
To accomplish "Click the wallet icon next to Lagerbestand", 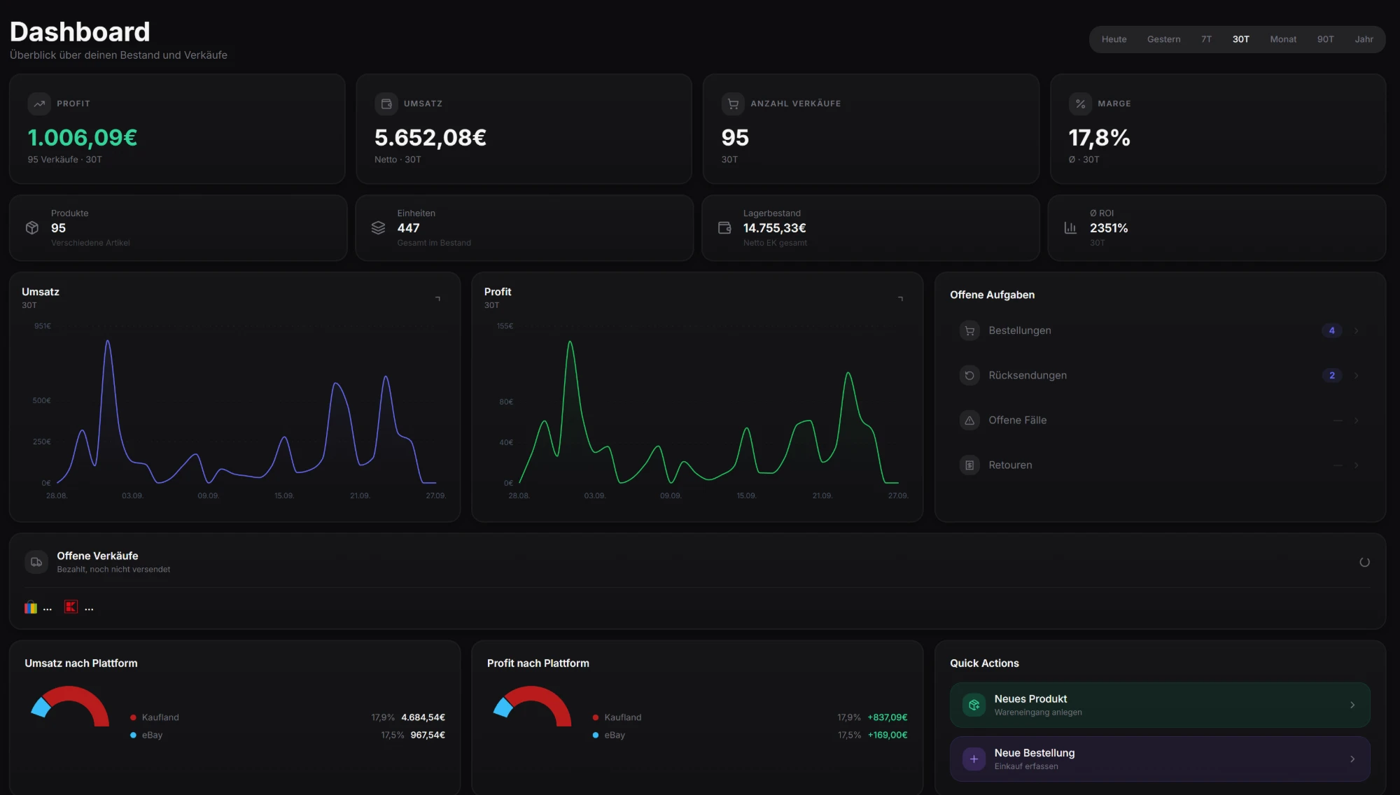I will pyautogui.click(x=724, y=228).
